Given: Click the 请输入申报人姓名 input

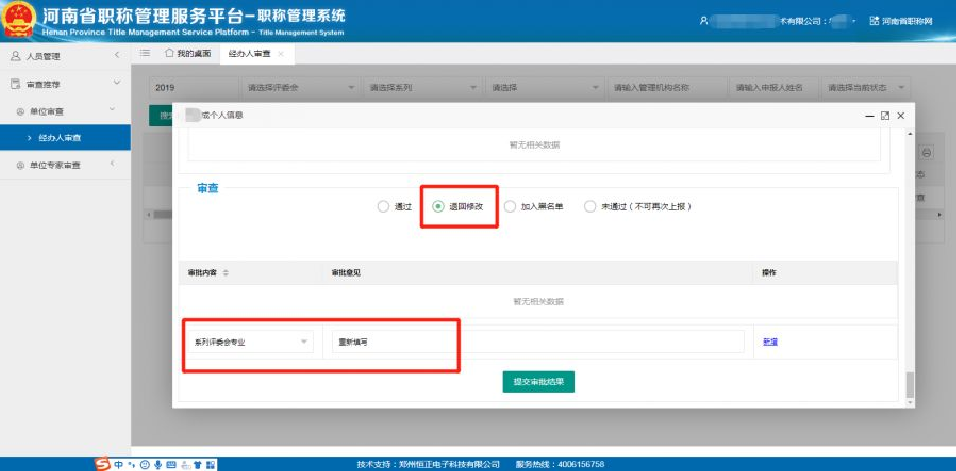Looking at the screenshot, I should pos(774,88).
